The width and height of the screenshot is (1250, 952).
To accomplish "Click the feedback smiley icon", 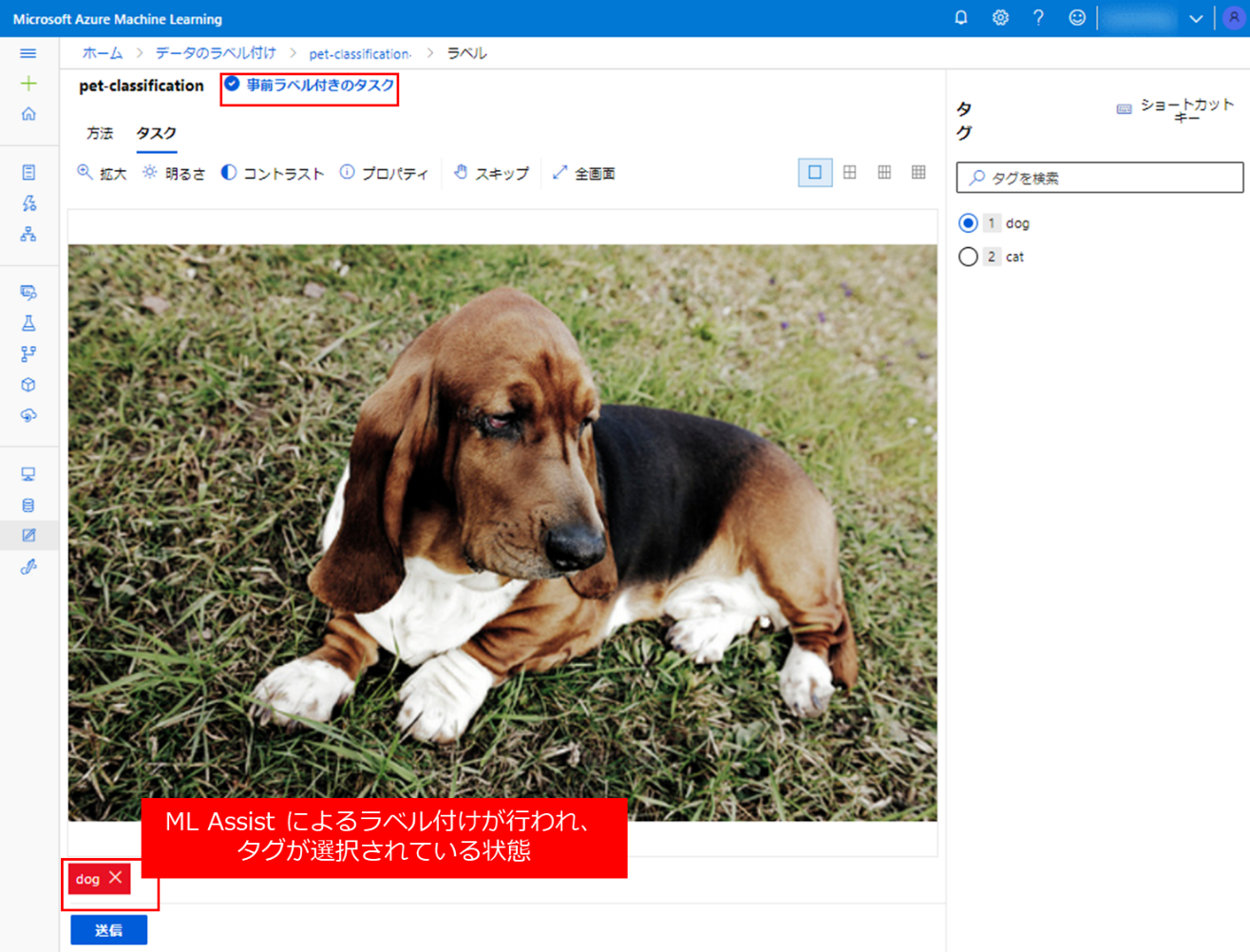I will [x=1077, y=18].
